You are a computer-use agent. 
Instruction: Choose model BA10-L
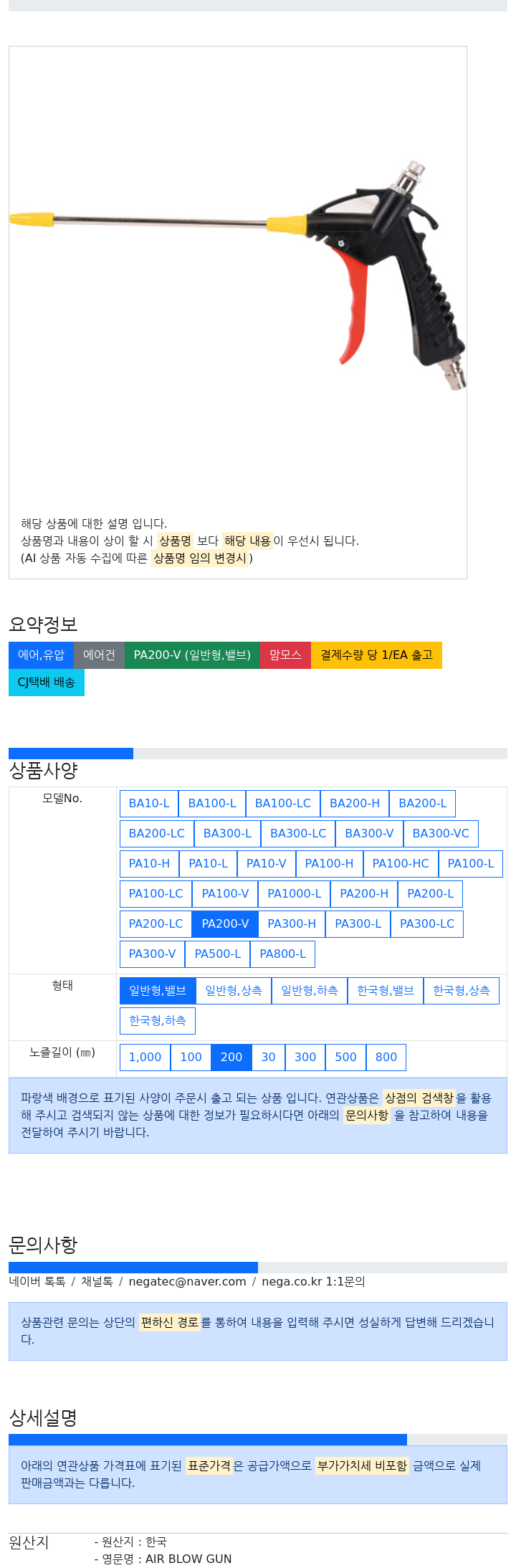[x=149, y=803]
